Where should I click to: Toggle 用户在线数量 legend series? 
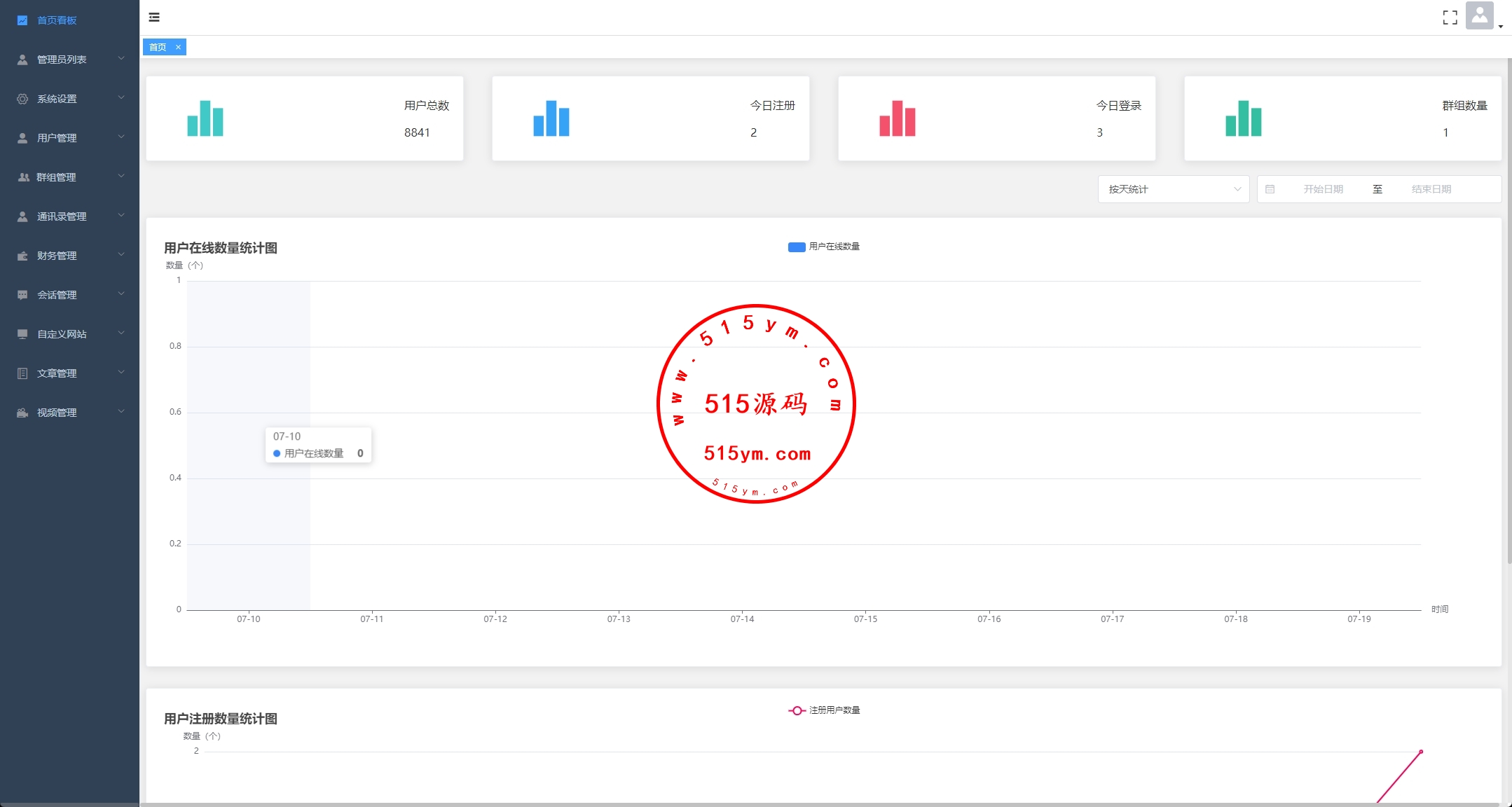pyautogui.click(x=823, y=247)
